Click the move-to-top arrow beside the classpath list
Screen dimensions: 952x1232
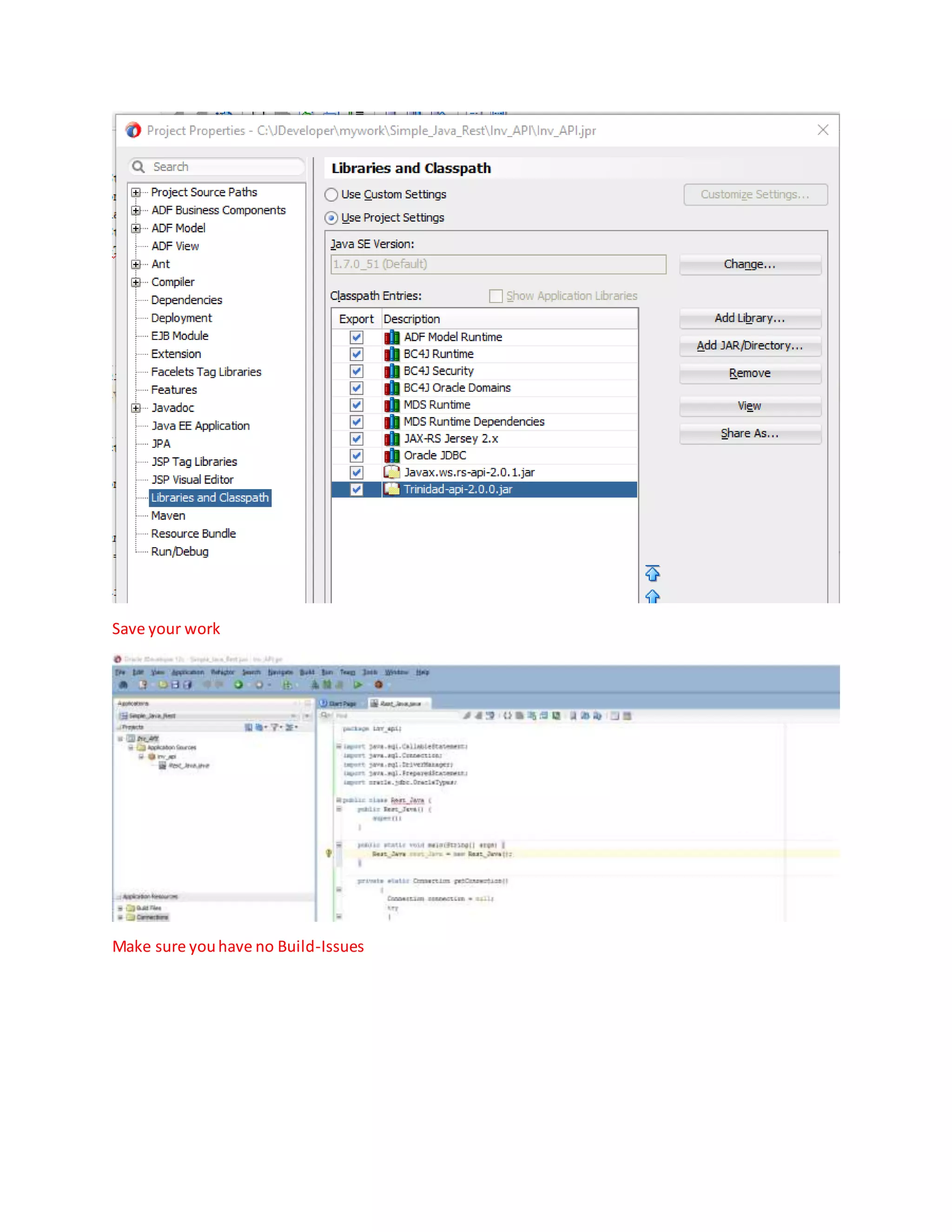pos(652,573)
